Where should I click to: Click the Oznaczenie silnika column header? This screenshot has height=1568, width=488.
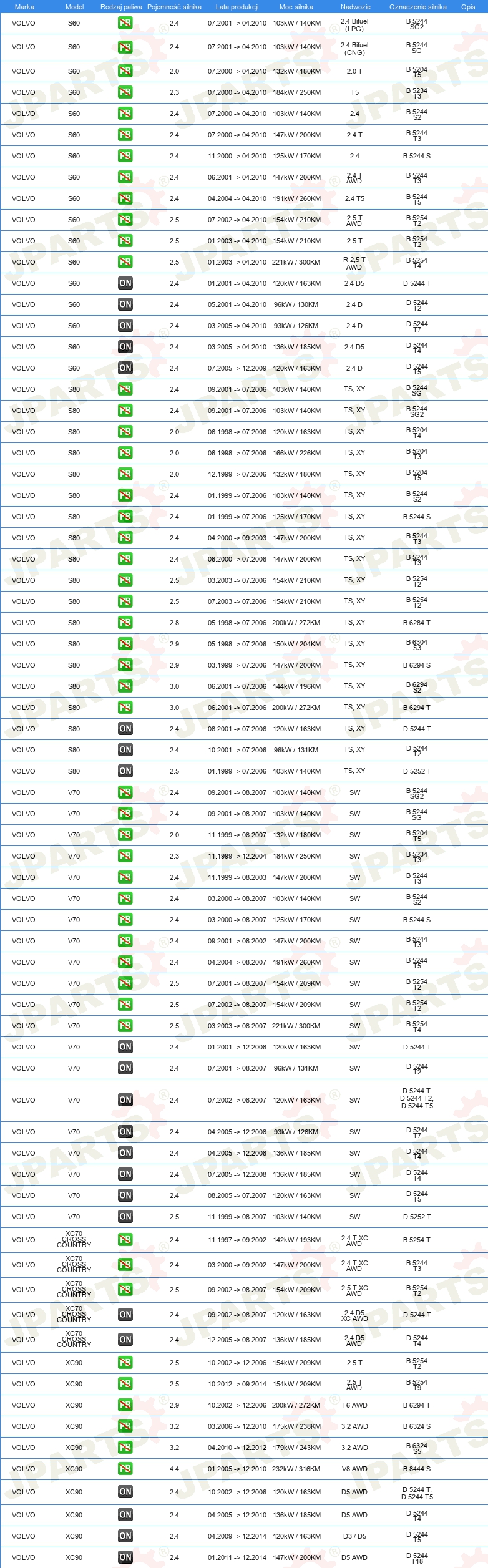(418, 7)
